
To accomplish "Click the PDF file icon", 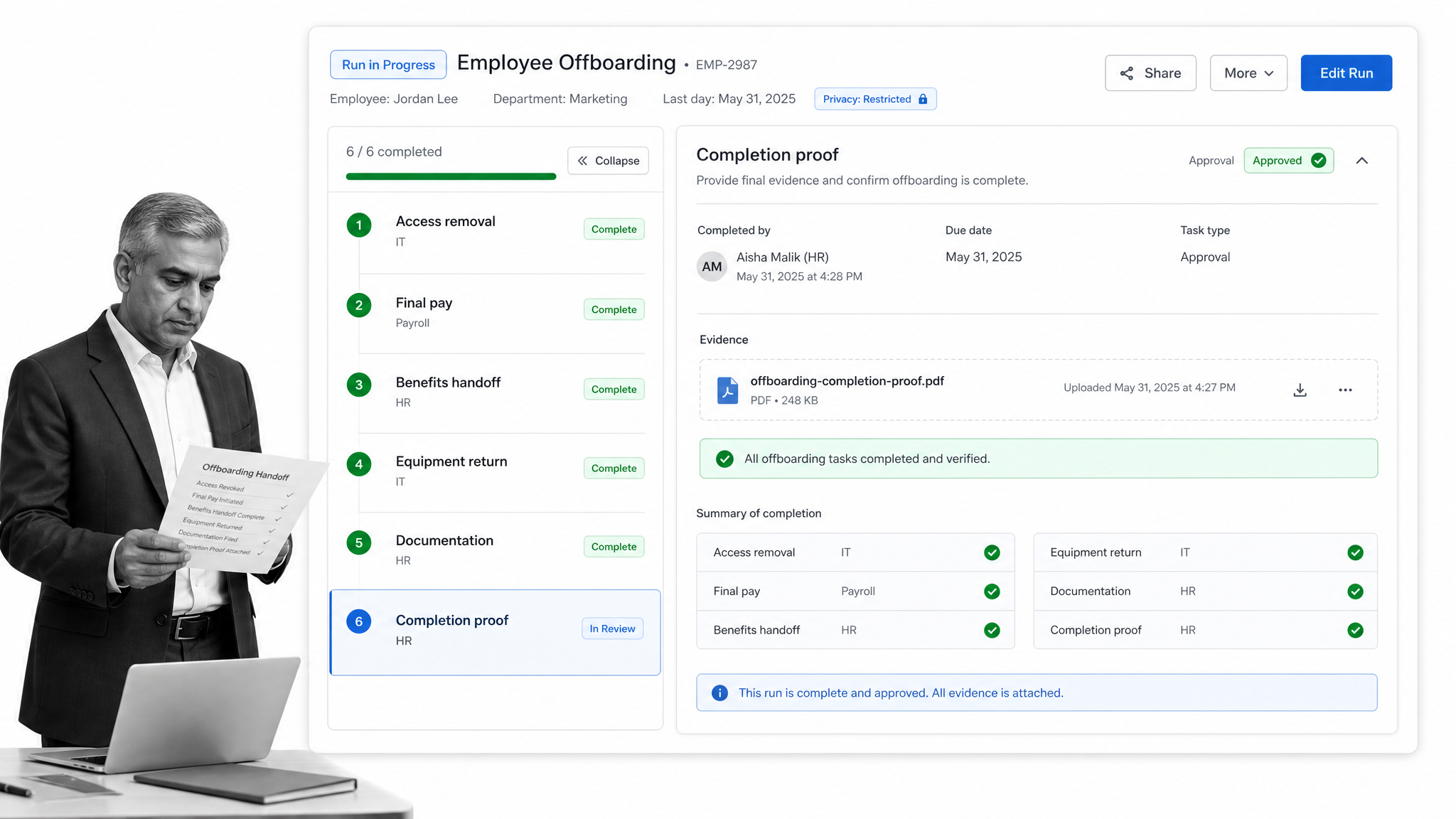I will (x=727, y=390).
